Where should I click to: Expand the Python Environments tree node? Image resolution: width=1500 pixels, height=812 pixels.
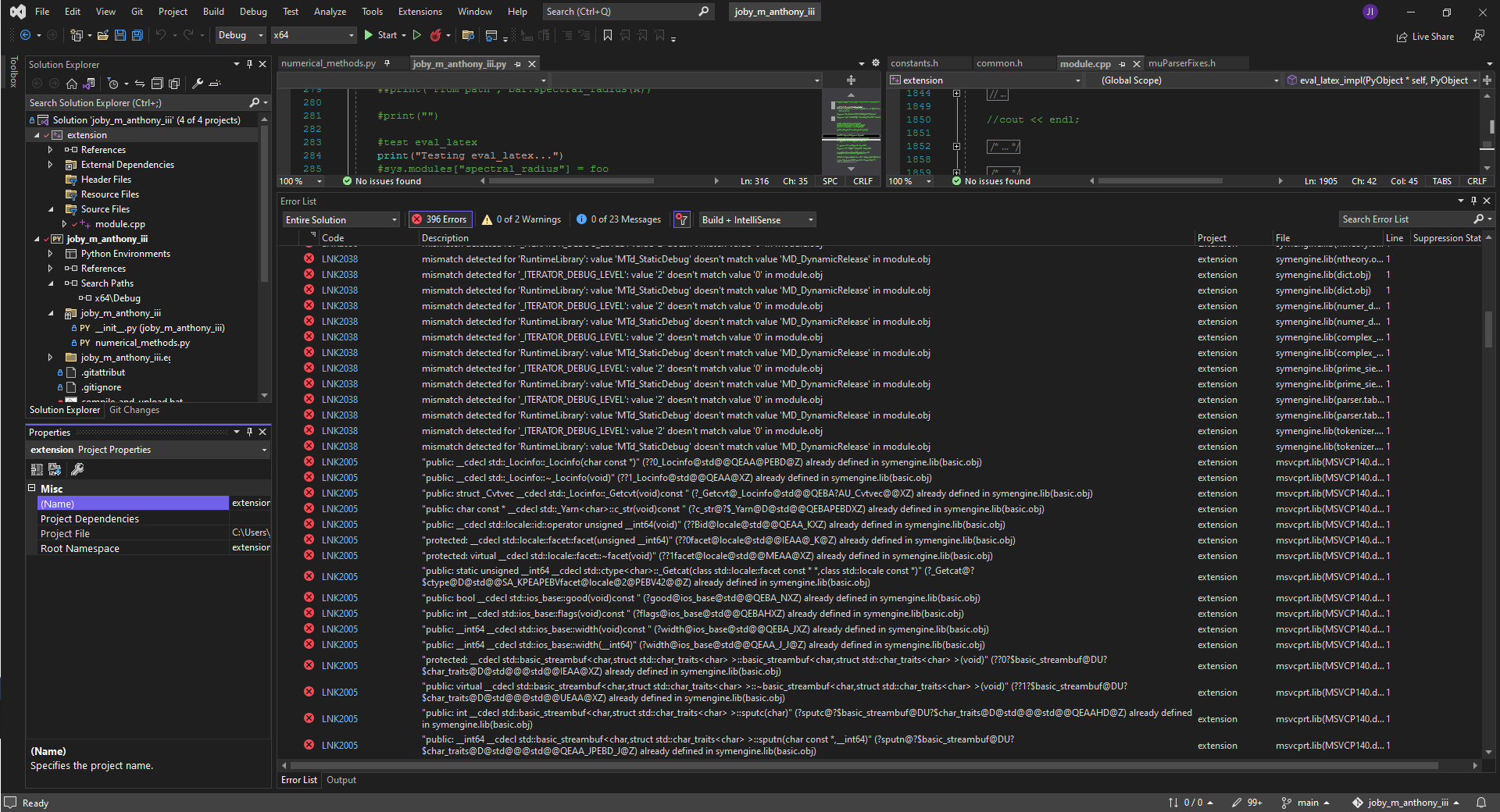click(x=51, y=254)
